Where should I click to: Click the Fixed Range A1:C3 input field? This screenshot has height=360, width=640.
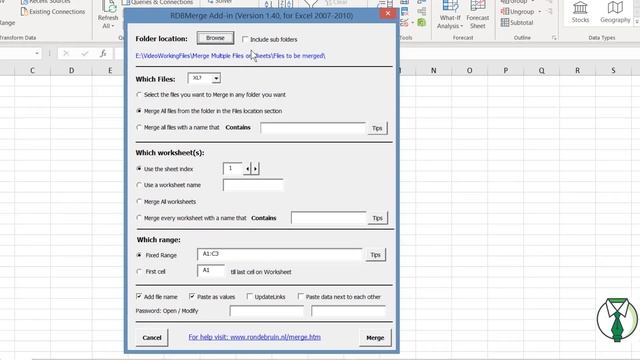pos(279,254)
